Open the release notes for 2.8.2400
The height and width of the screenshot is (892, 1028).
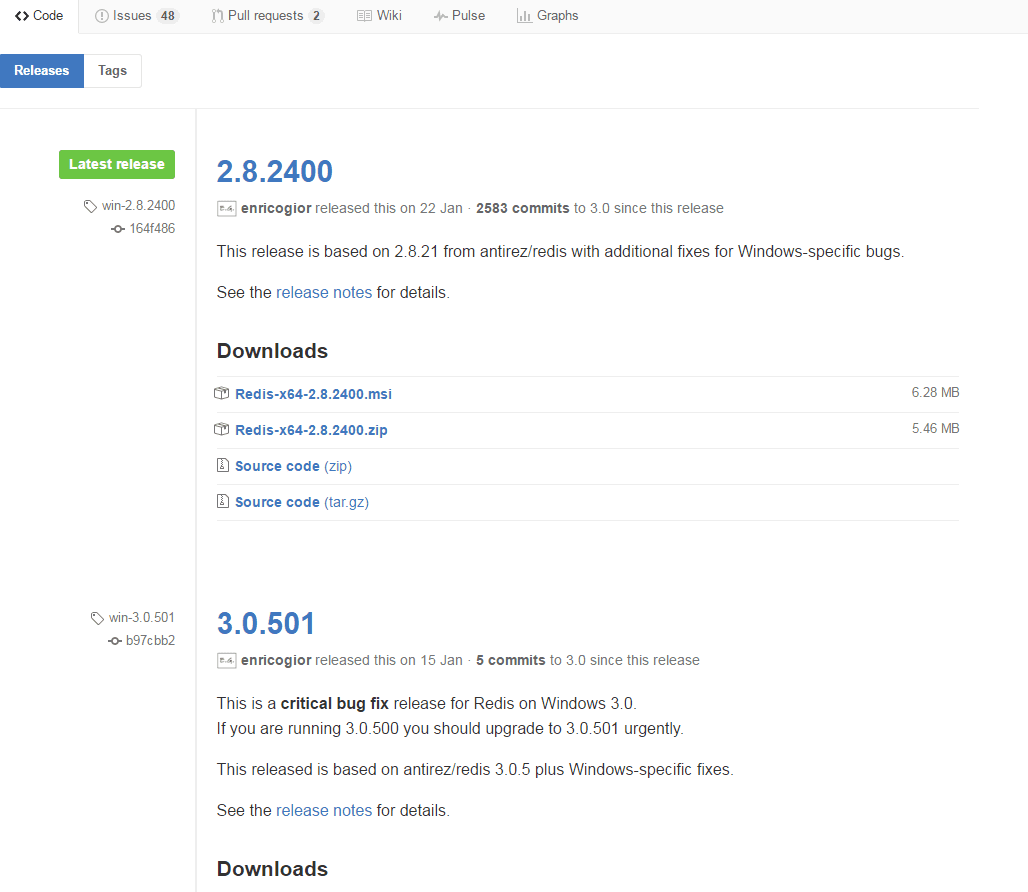pyautogui.click(x=323, y=292)
